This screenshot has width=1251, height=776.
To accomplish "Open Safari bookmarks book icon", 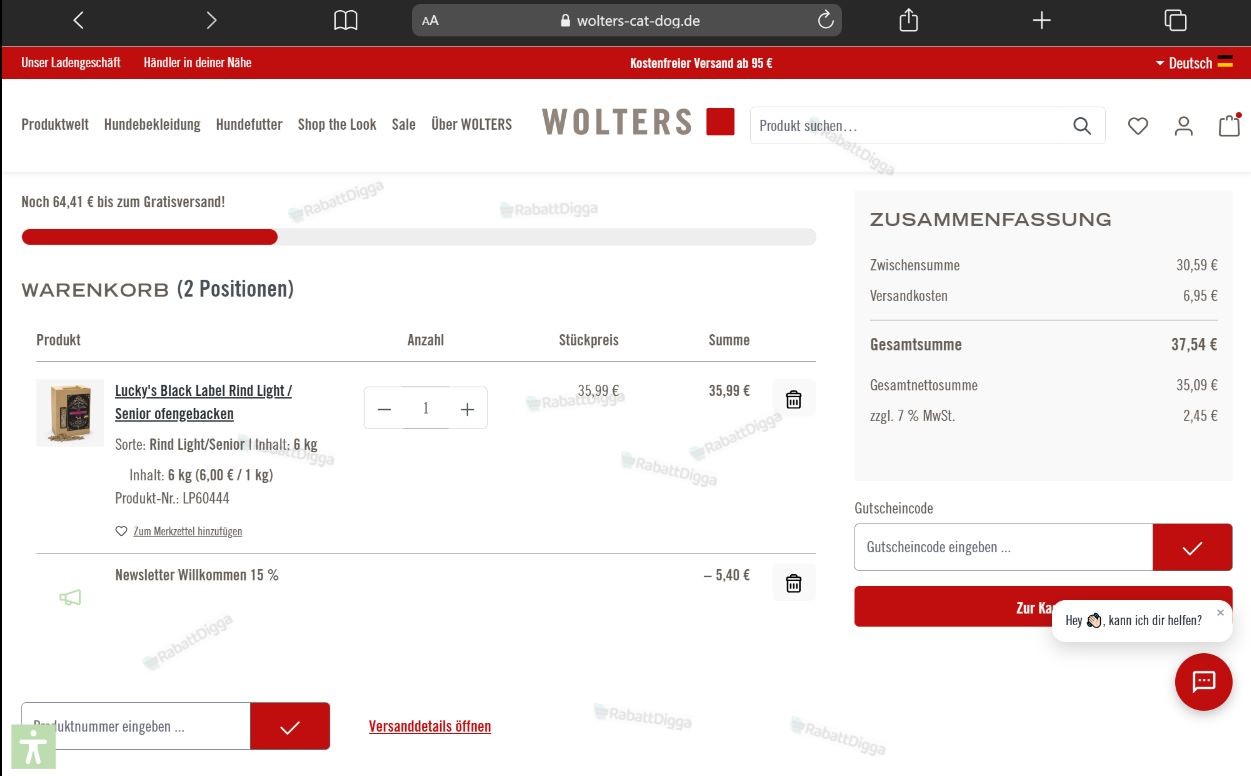I will coord(346,20).
